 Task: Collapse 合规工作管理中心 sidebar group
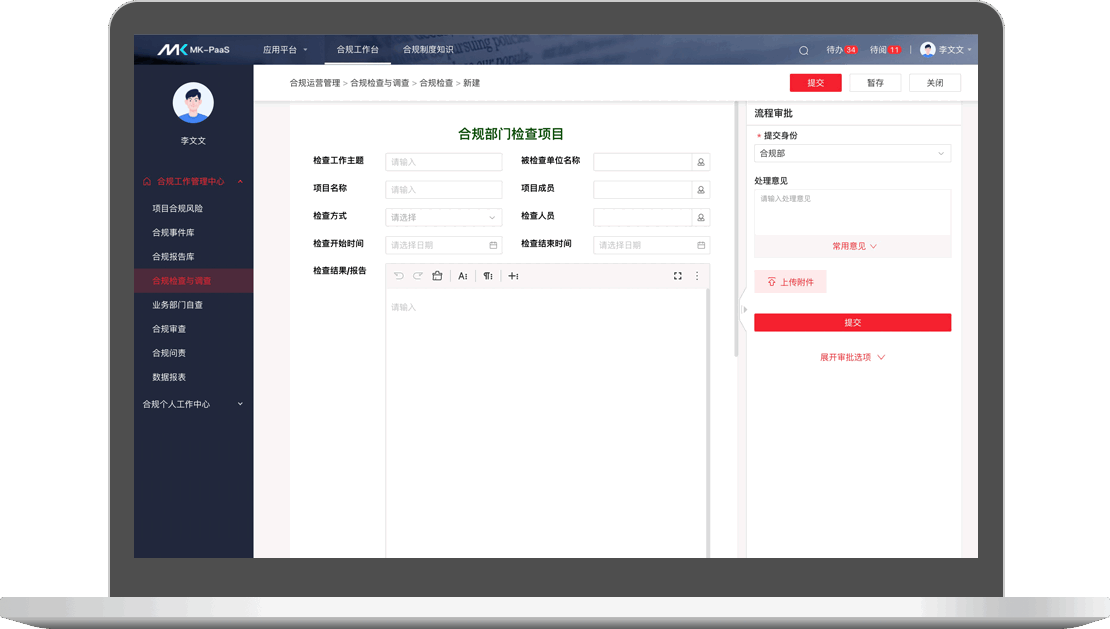pos(241,182)
